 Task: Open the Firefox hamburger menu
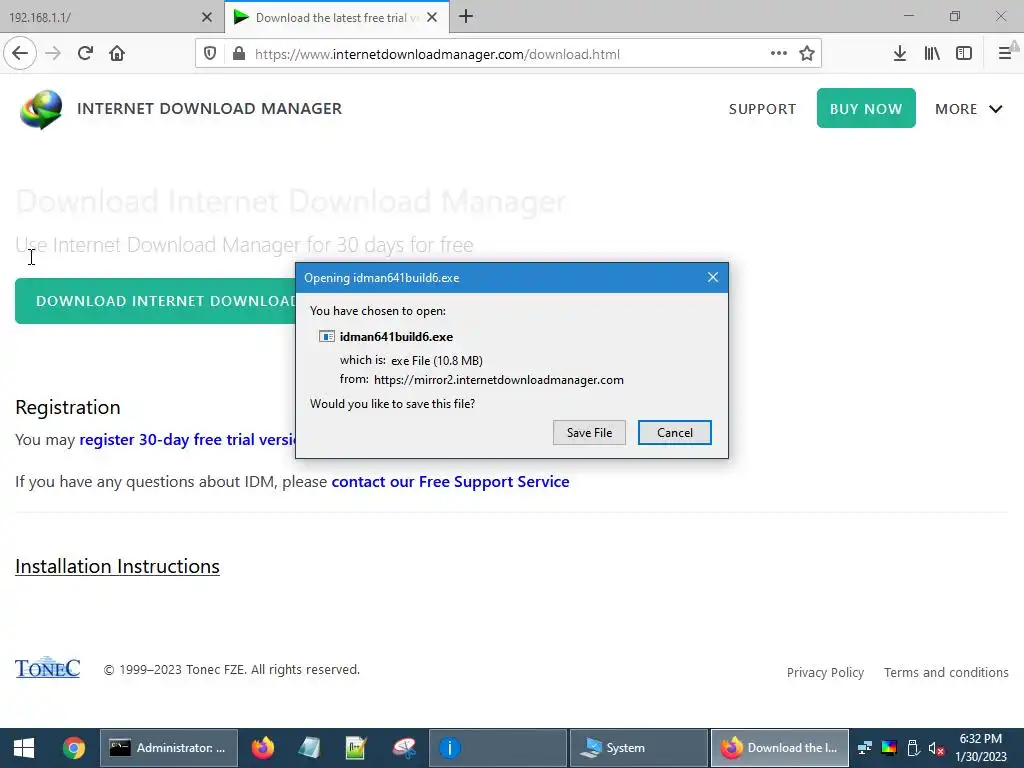pyautogui.click(x=1005, y=54)
